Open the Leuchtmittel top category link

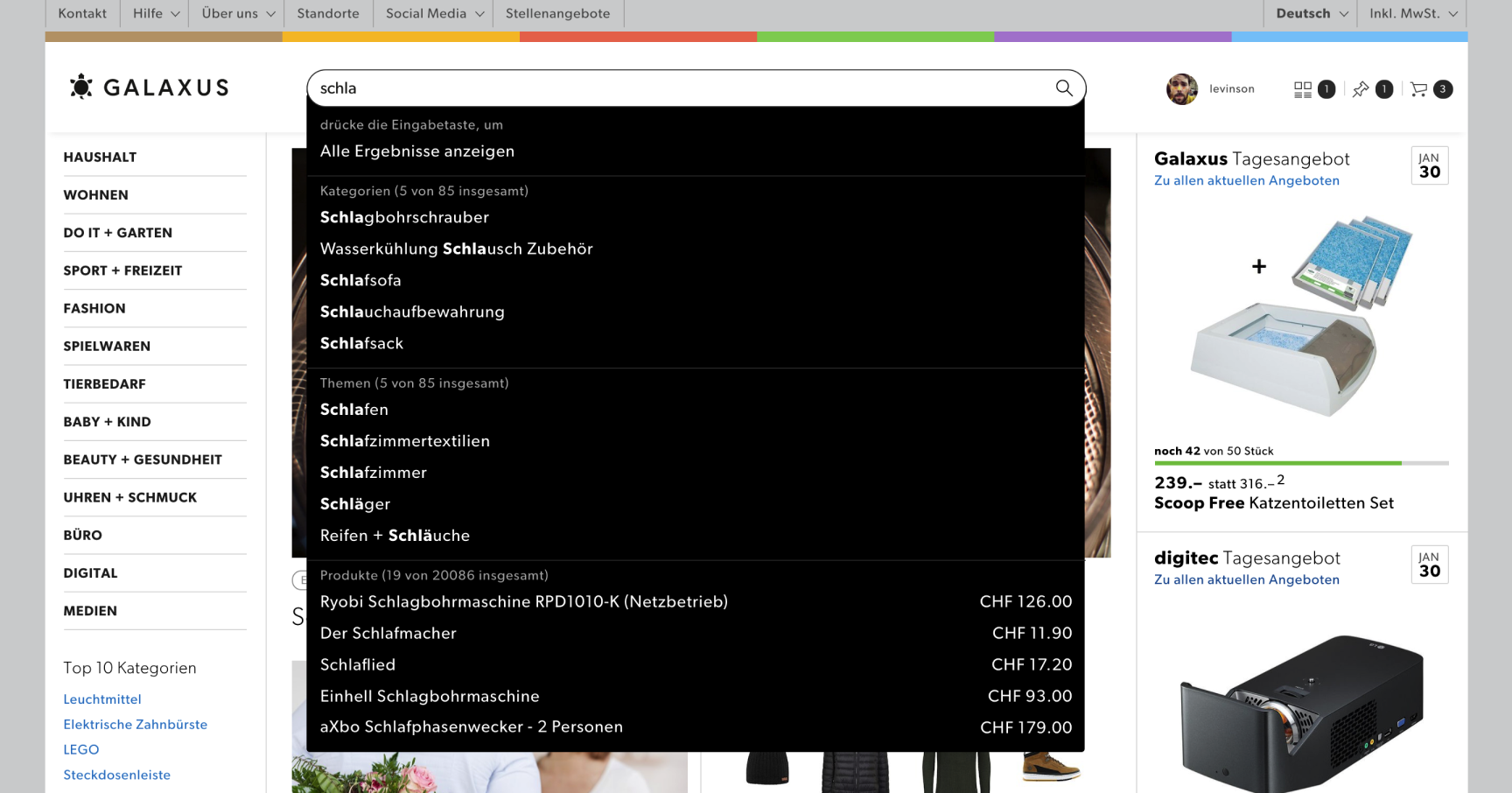102,699
